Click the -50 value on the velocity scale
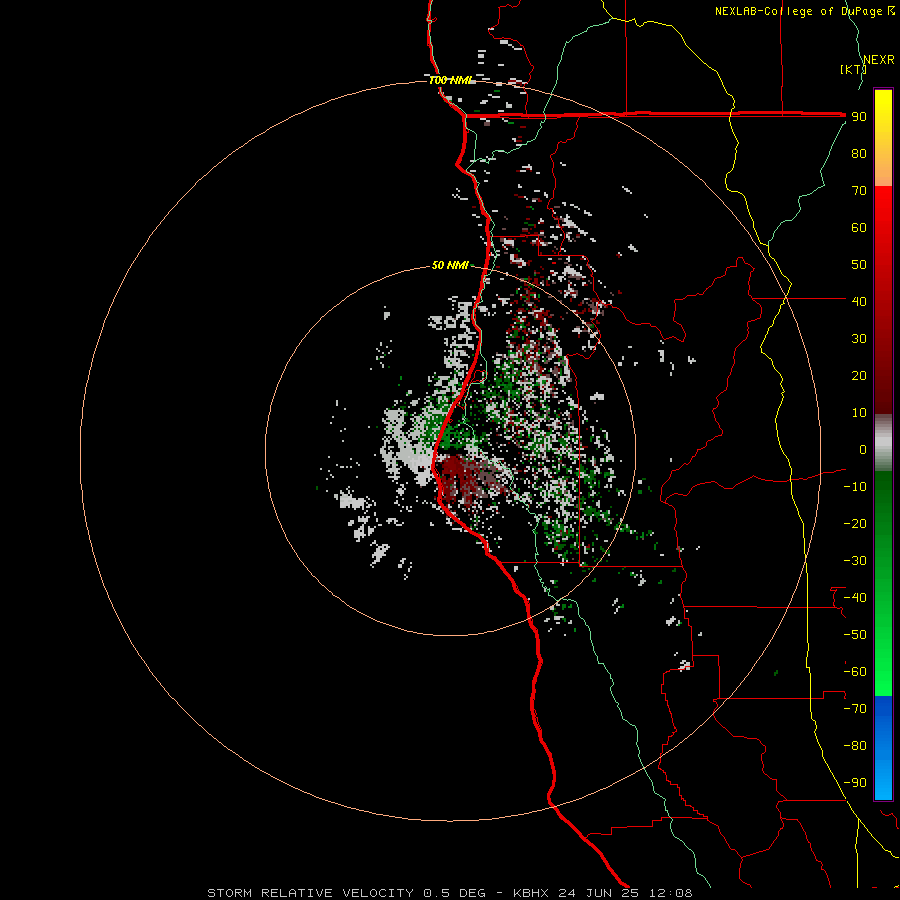 855,635
